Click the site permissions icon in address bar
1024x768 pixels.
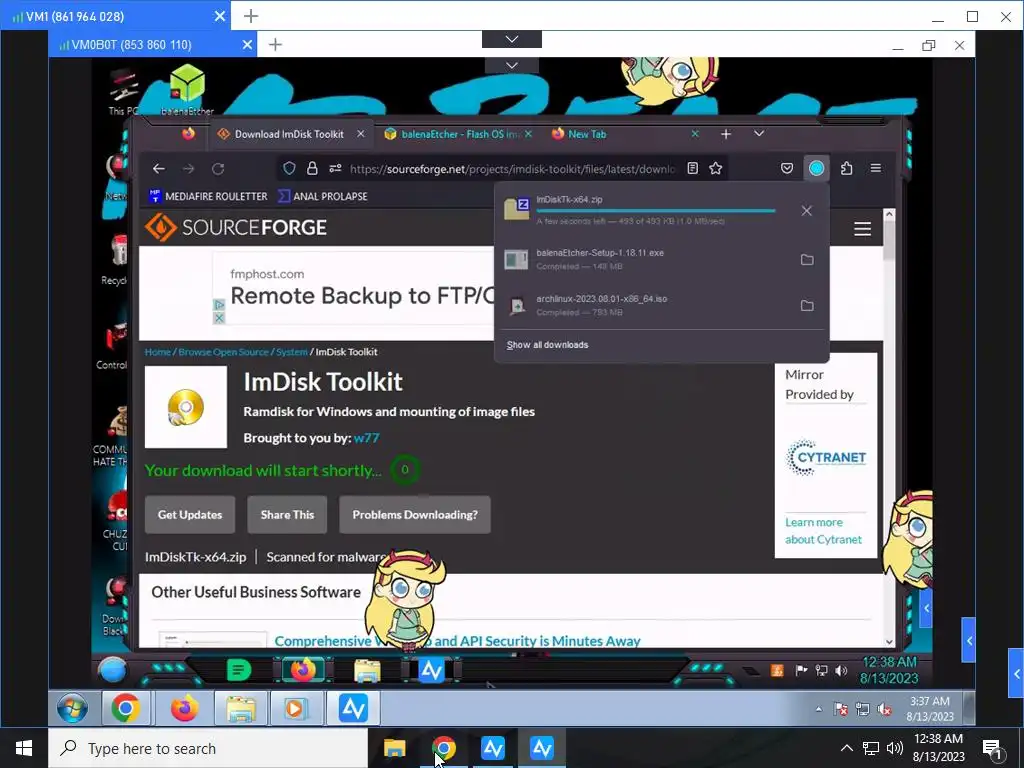335,168
